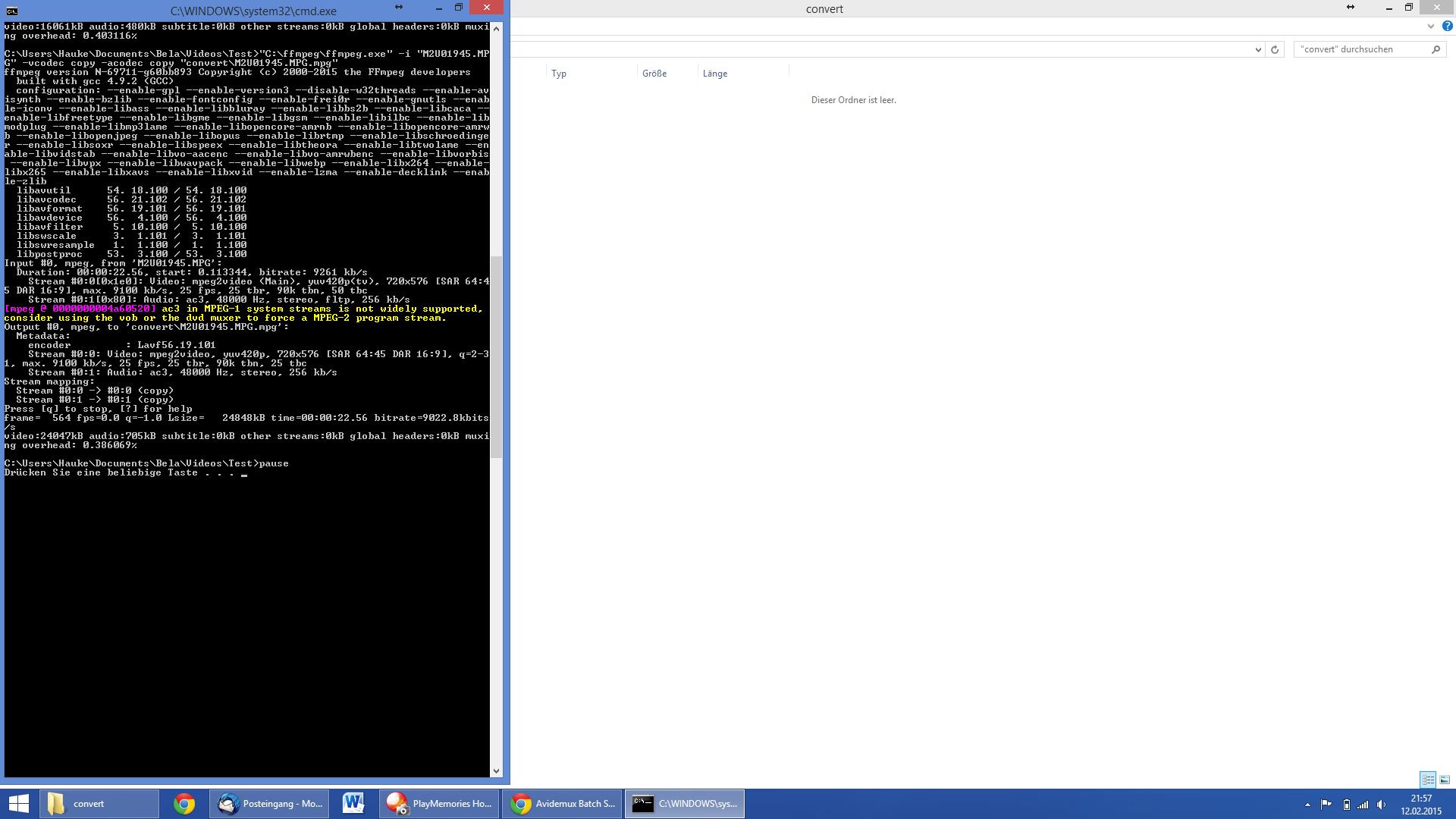Screen dimensions: 1456x819
Task: Switch to details list view icon
Action: [1428, 780]
